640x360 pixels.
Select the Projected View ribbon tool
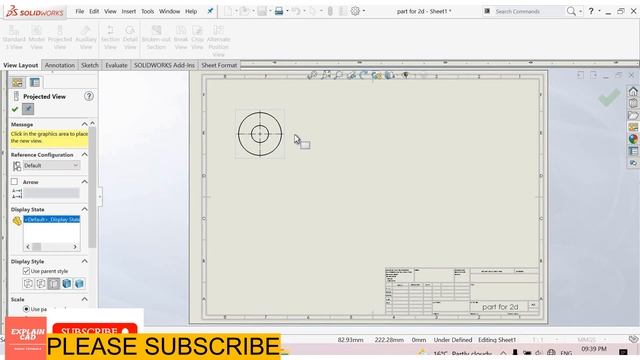point(60,38)
